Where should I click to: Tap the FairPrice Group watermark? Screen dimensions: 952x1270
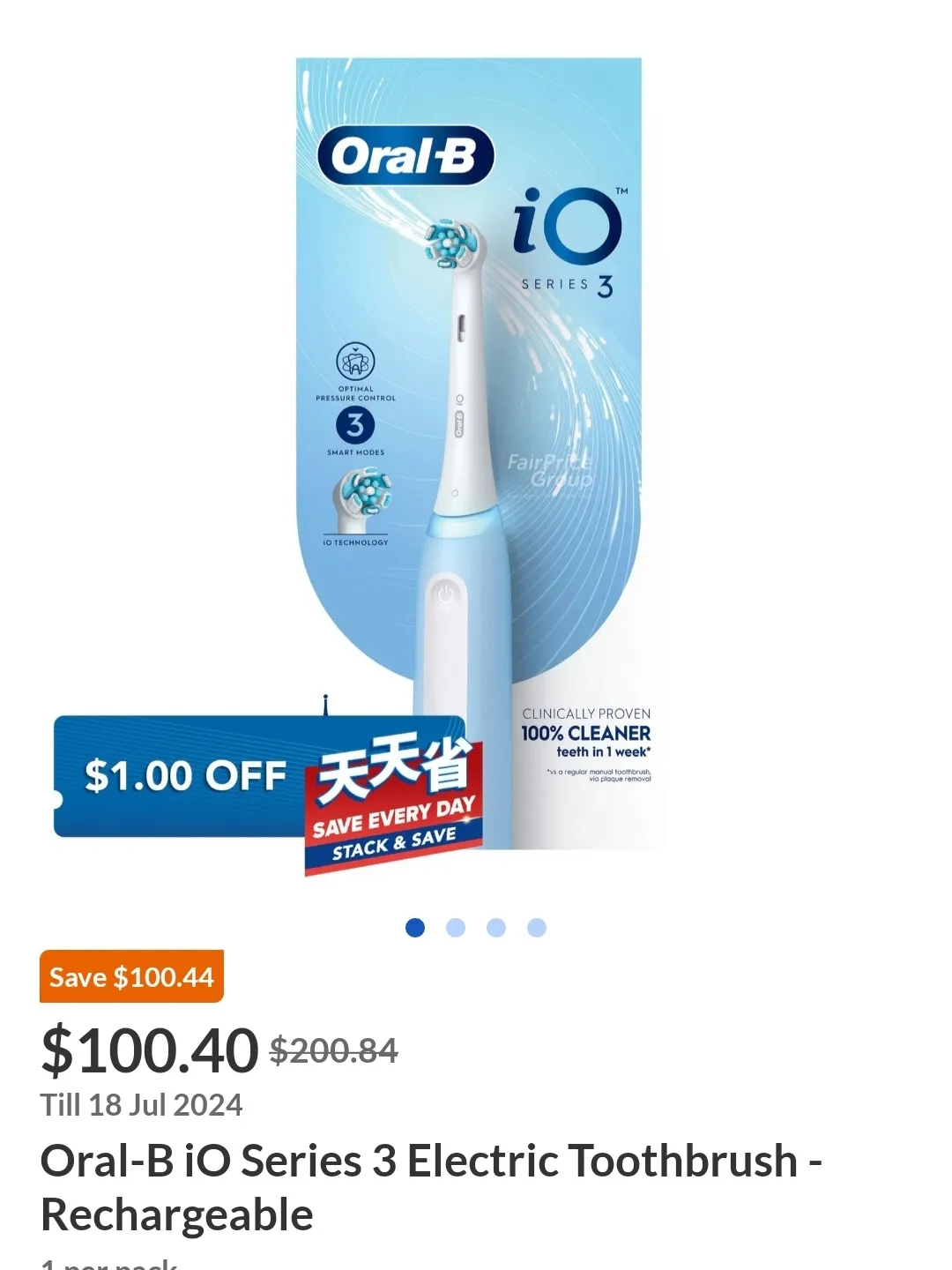550,470
